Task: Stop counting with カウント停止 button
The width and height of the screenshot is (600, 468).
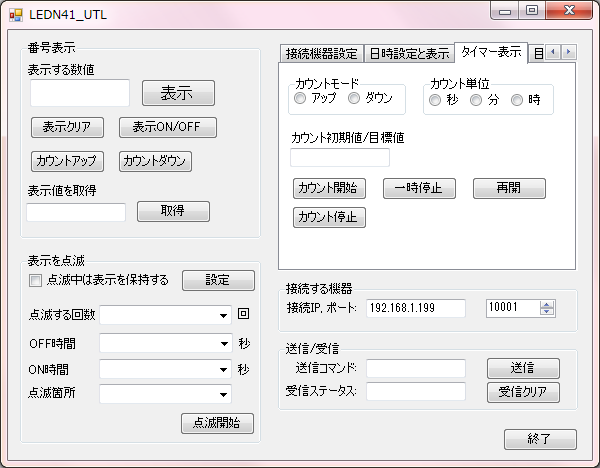Action: [329, 217]
